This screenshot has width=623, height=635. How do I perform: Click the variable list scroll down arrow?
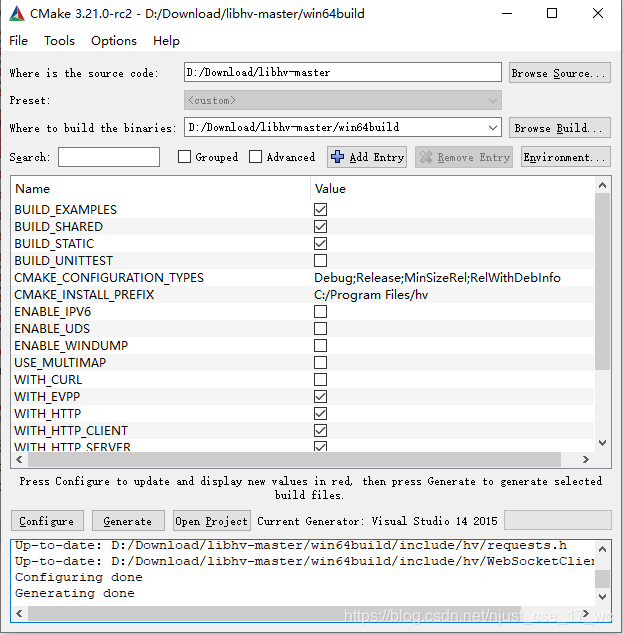(x=602, y=443)
